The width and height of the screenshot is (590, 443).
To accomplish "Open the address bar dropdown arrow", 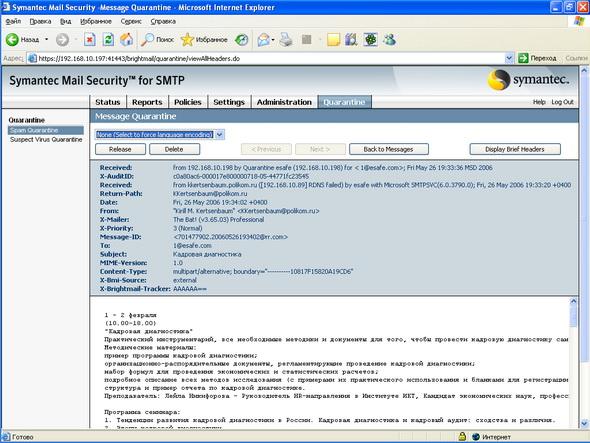I will coord(509,58).
